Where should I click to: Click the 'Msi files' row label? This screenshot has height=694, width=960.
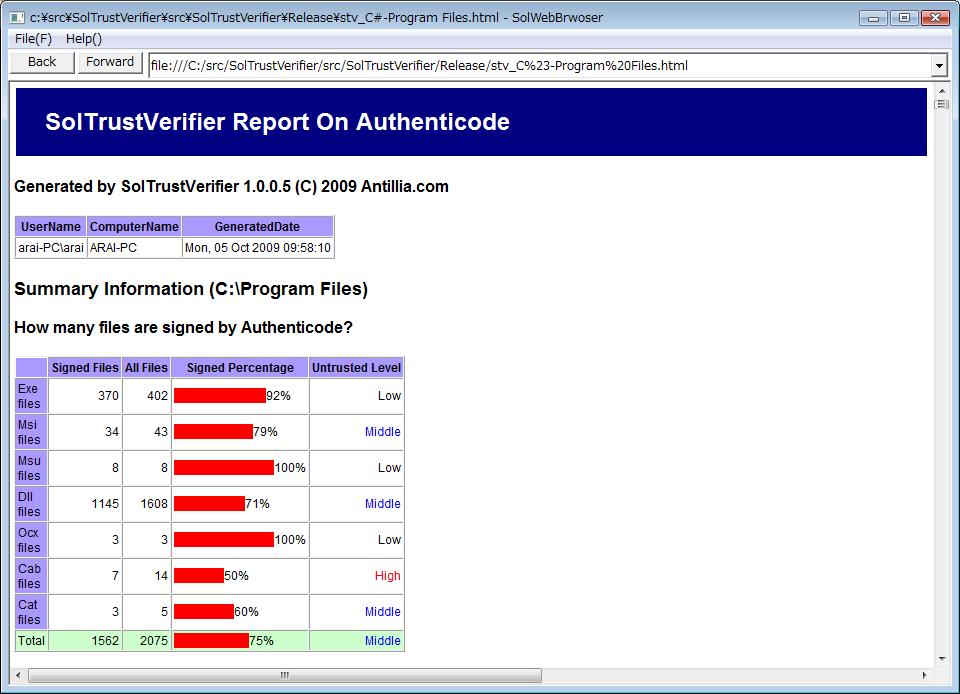coord(31,432)
